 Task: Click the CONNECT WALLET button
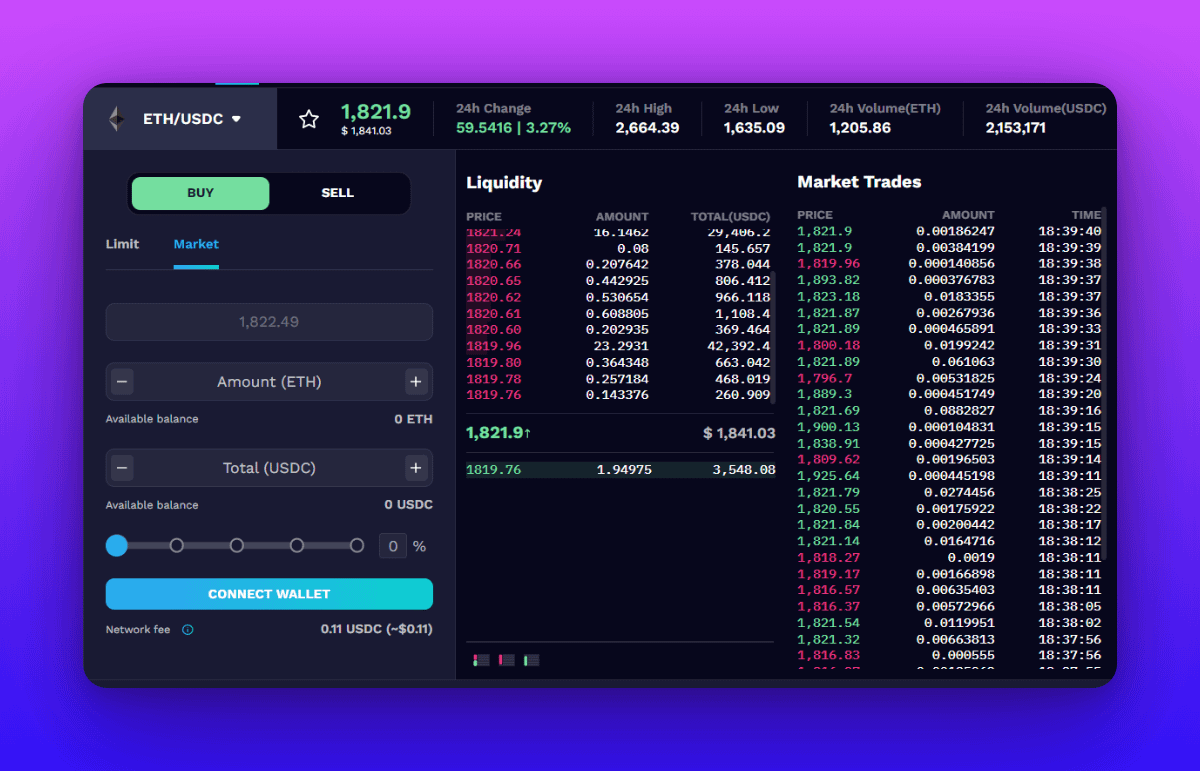pos(269,594)
